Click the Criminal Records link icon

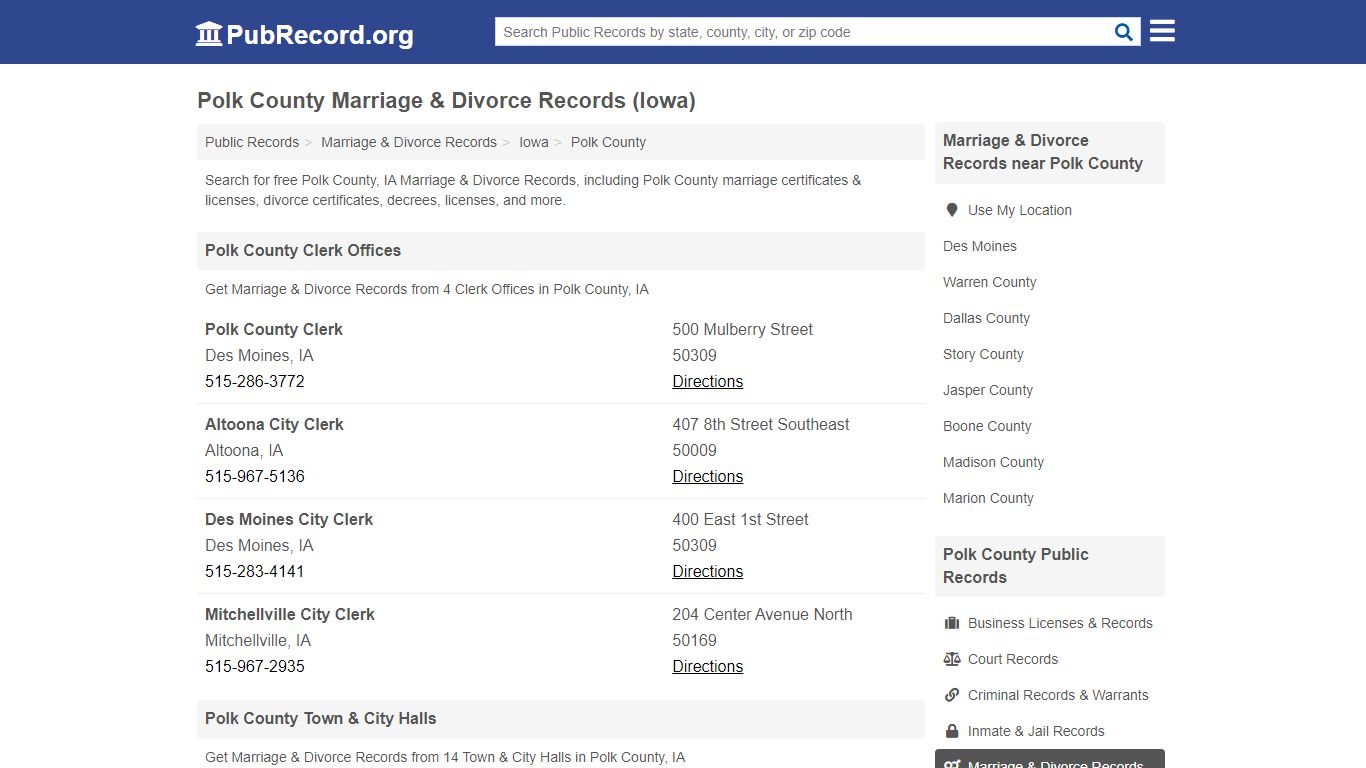952,695
